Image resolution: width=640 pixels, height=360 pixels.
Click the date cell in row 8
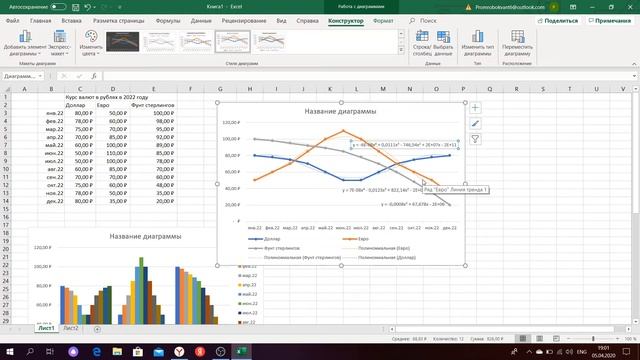(x=51, y=153)
